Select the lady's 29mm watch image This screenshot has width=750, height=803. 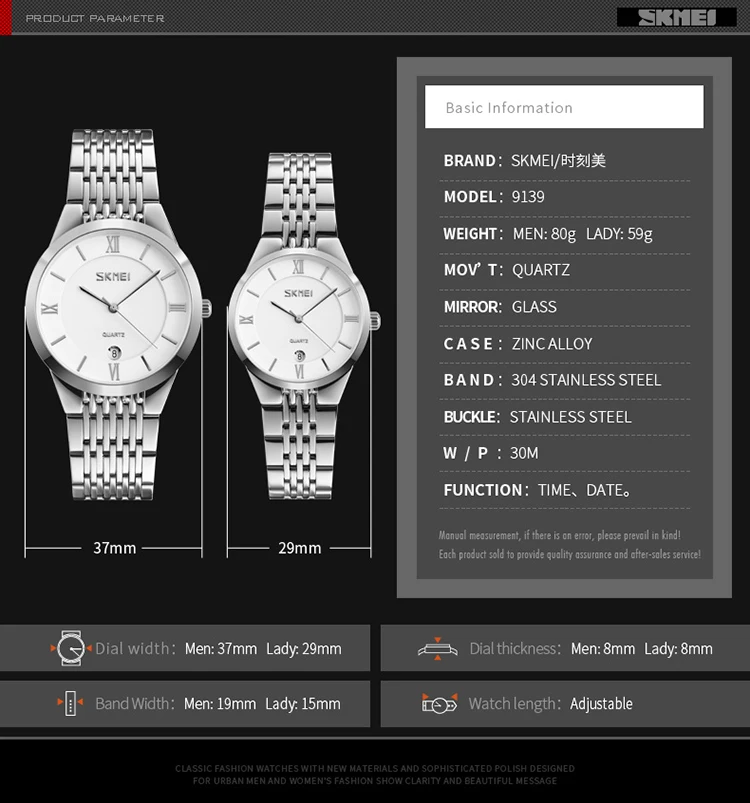click(302, 326)
